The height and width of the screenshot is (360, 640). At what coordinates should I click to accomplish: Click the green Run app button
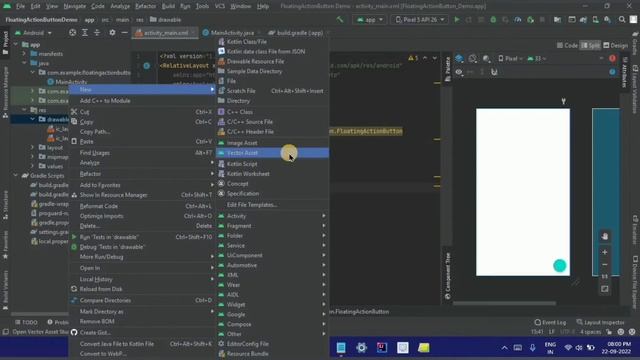[x=457, y=20]
